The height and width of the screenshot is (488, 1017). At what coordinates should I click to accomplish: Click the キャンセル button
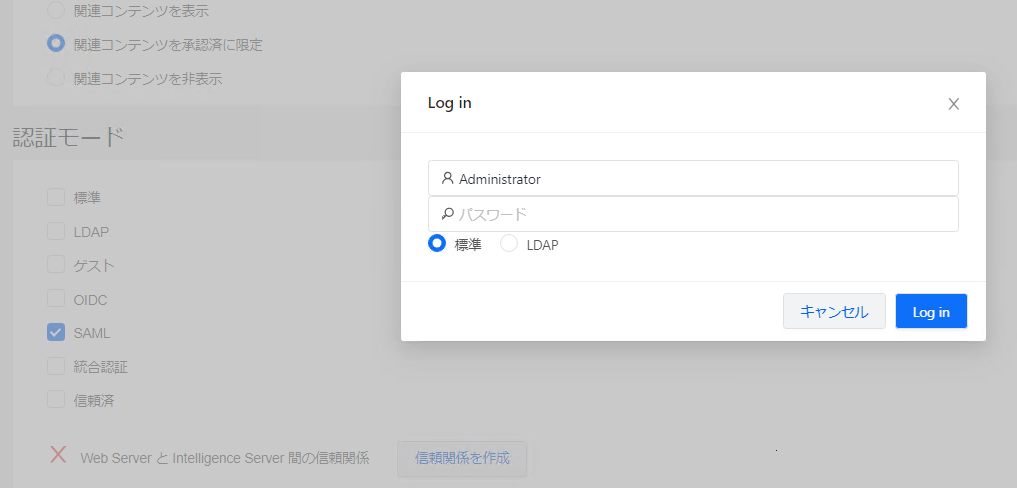834,311
